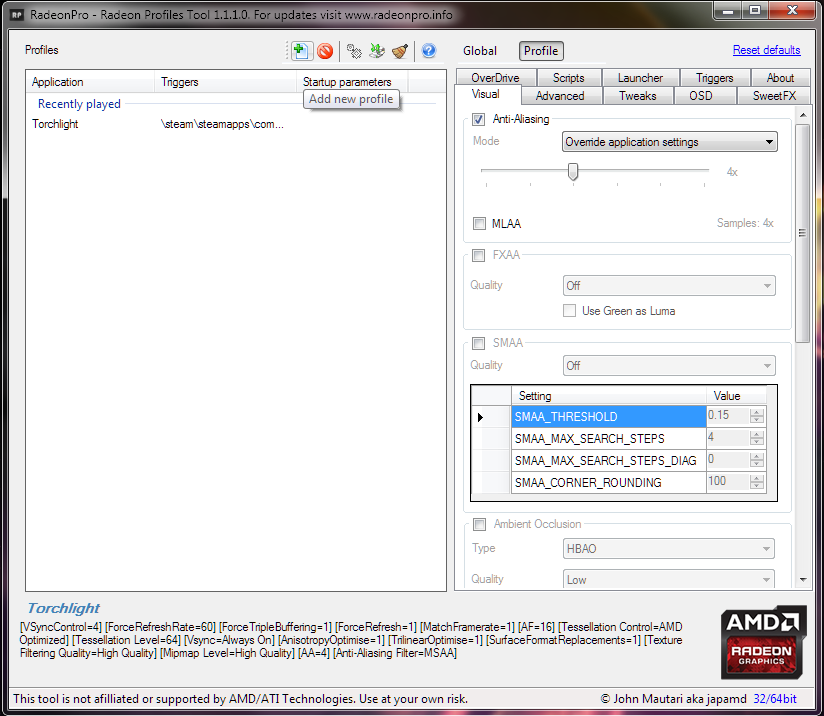This screenshot has width=824, height=716.
Task: Select the SMAA_THRESHOLD setting row
Action: (609, 416)
